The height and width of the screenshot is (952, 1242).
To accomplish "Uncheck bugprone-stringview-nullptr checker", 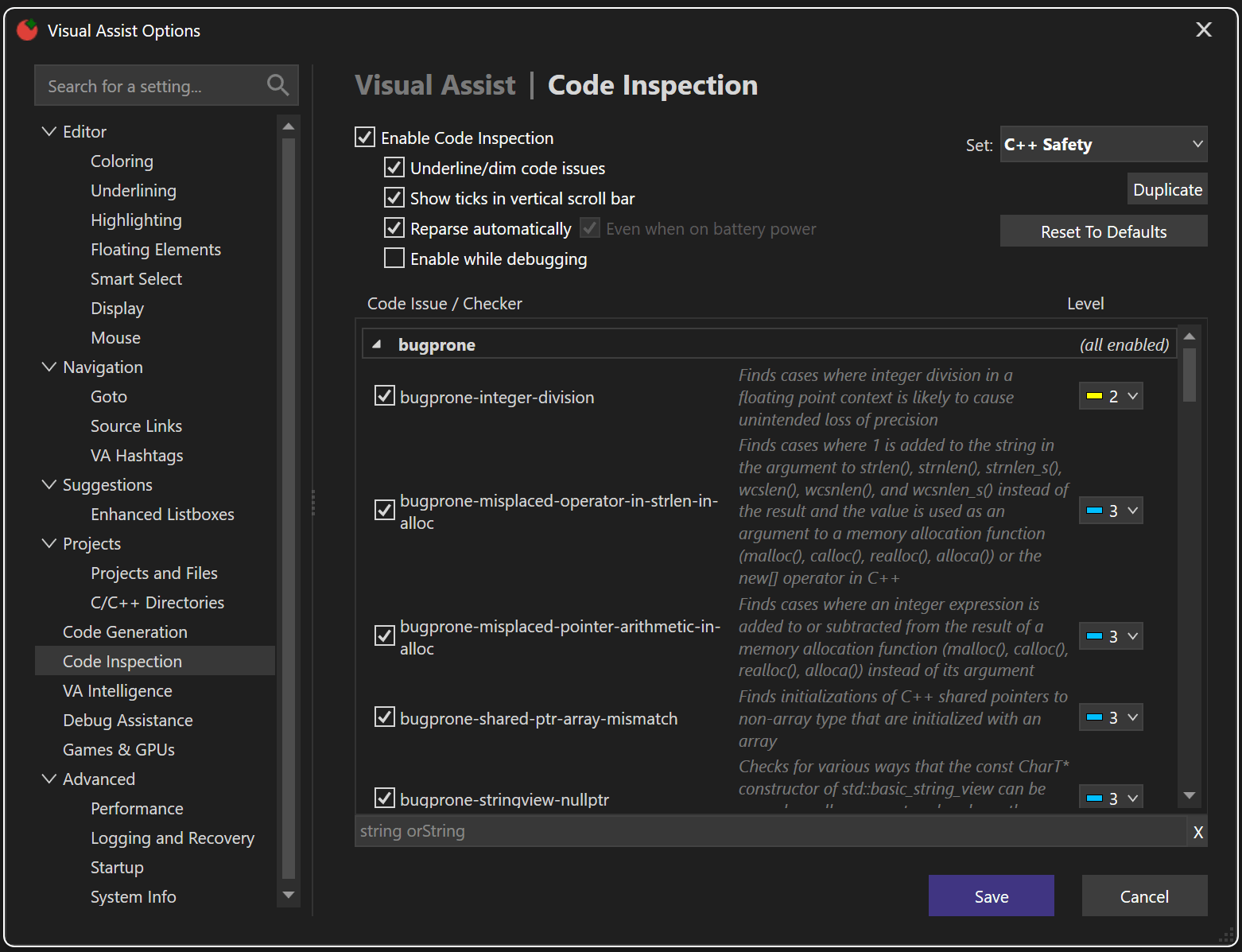I will (x=385, y=797).
